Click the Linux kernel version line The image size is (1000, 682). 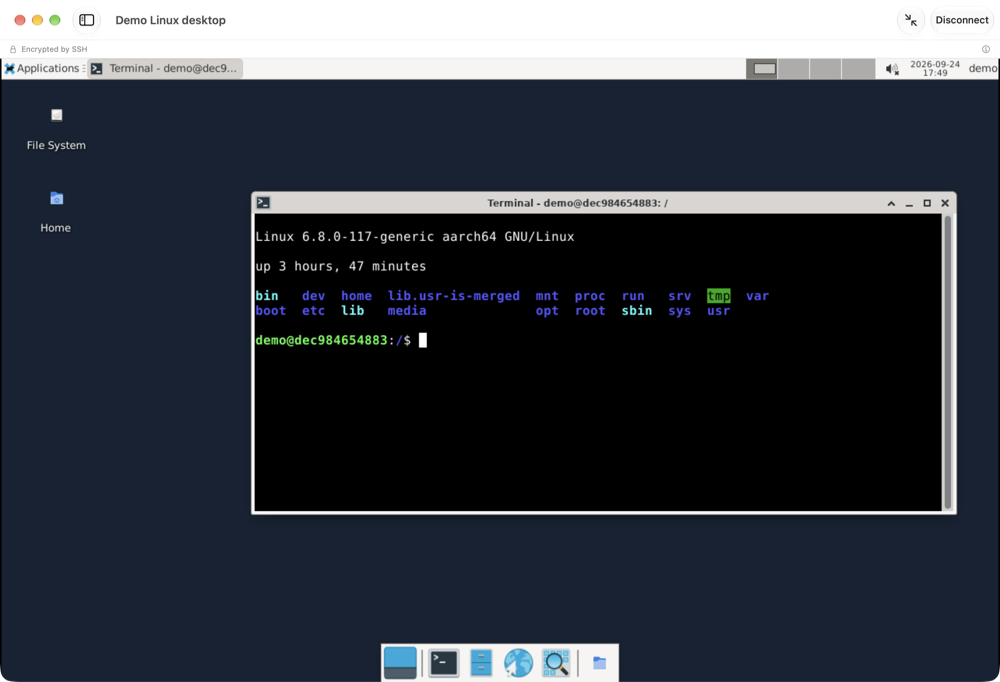tap(415, 237)
